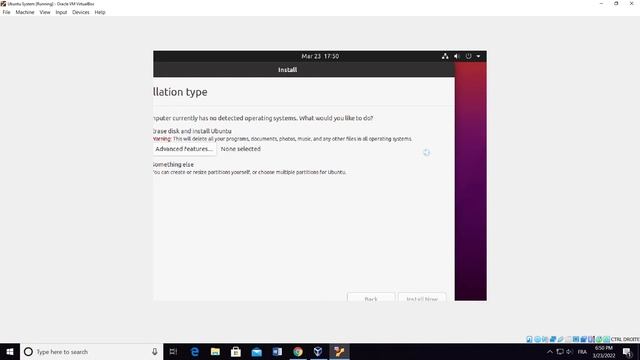Click running Ubuntu VM taskbar icon
Image resolution: width=640 pixels, height=360 pixels.
[339, 351]
